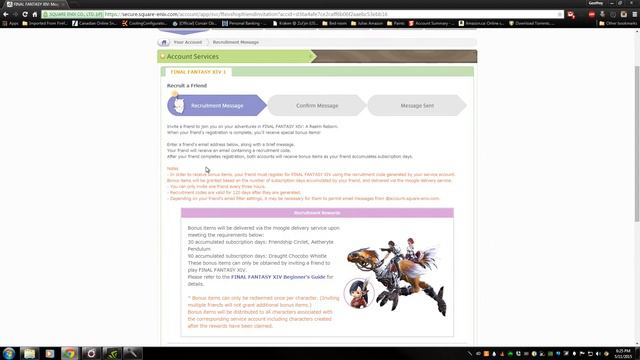Click the red extension icon with badge
Image resolution: width=640 pixels, height=360 pixels.
point(571,15)
